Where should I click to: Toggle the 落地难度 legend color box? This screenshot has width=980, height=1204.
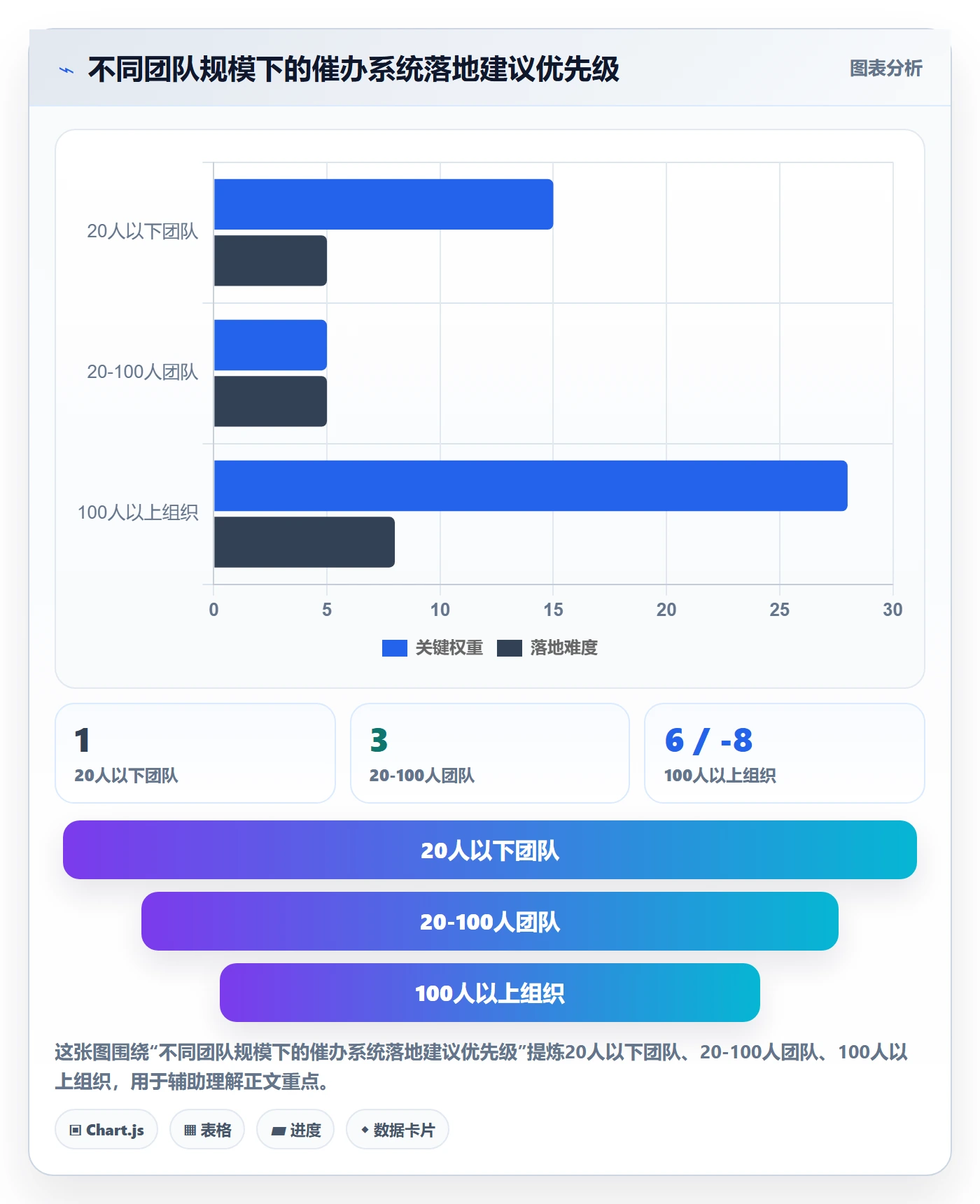510,648
